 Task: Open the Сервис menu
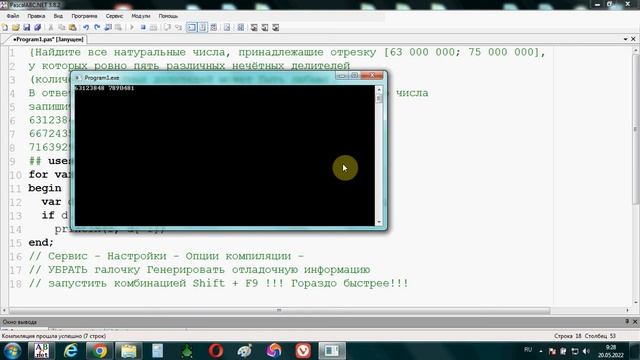tap(114, 16)
